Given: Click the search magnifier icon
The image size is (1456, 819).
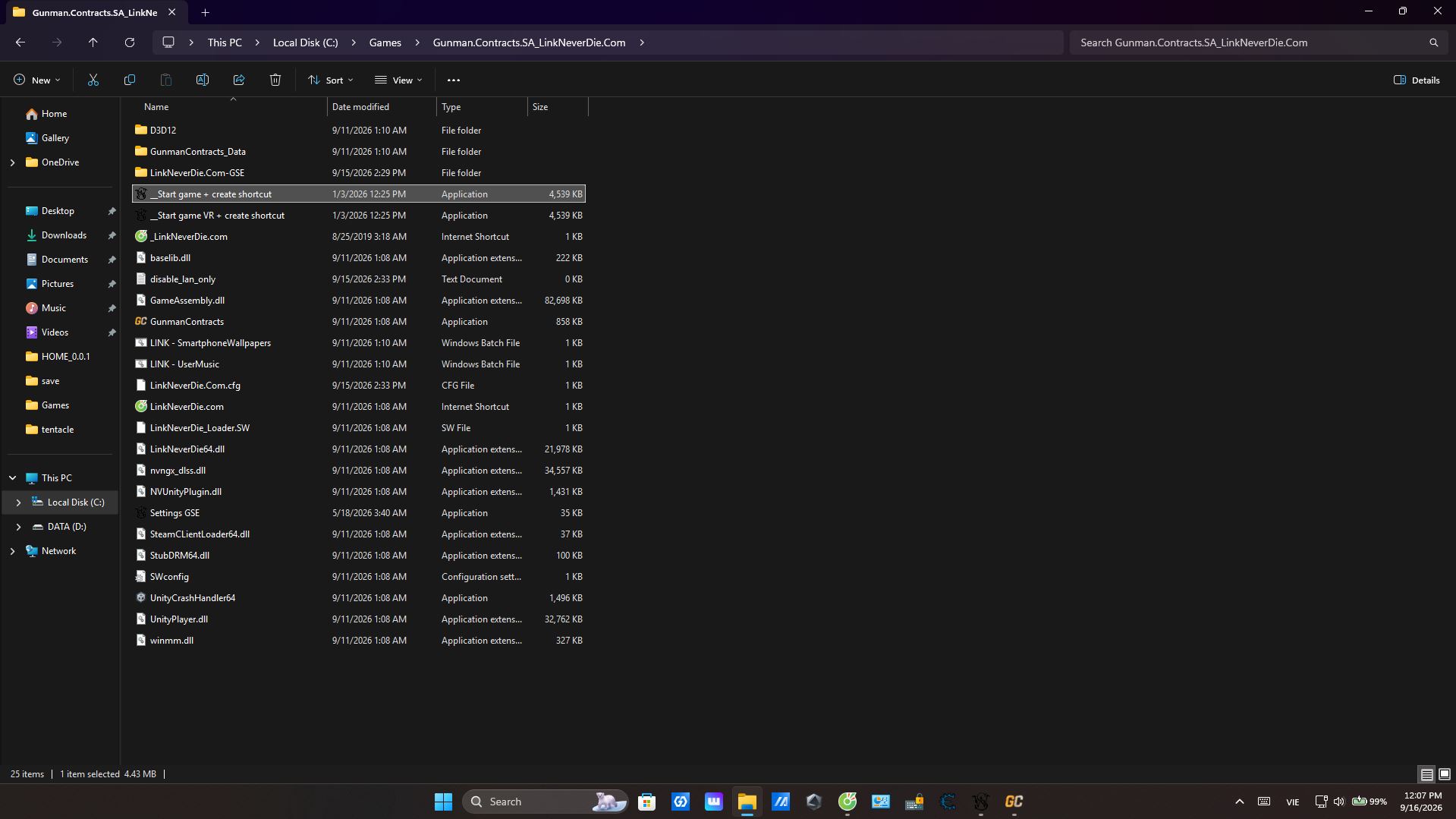Looking at the screenshot, I should tap(1433, 43).
